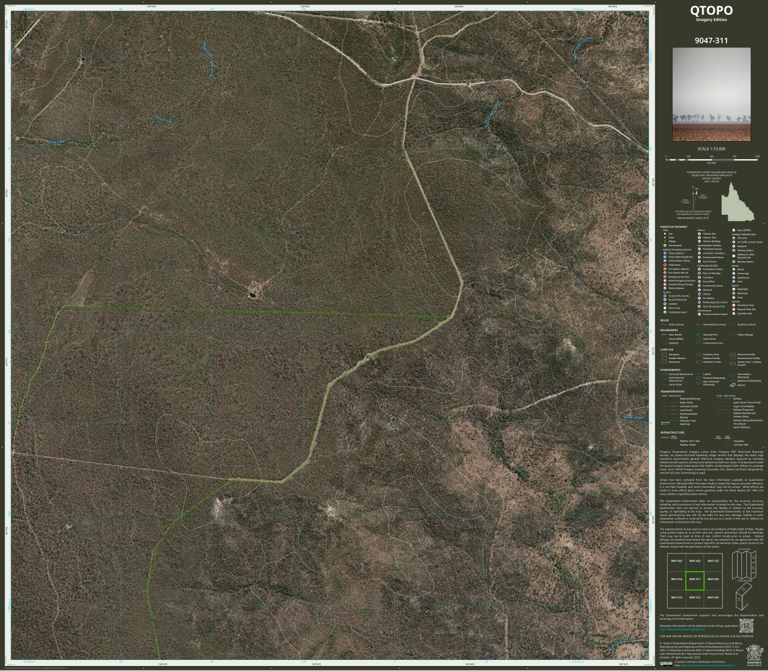Viewport: 768px width, 671px height.
Task: Click the Nature Refuge boundary symbol
Action: click(733, 335)
